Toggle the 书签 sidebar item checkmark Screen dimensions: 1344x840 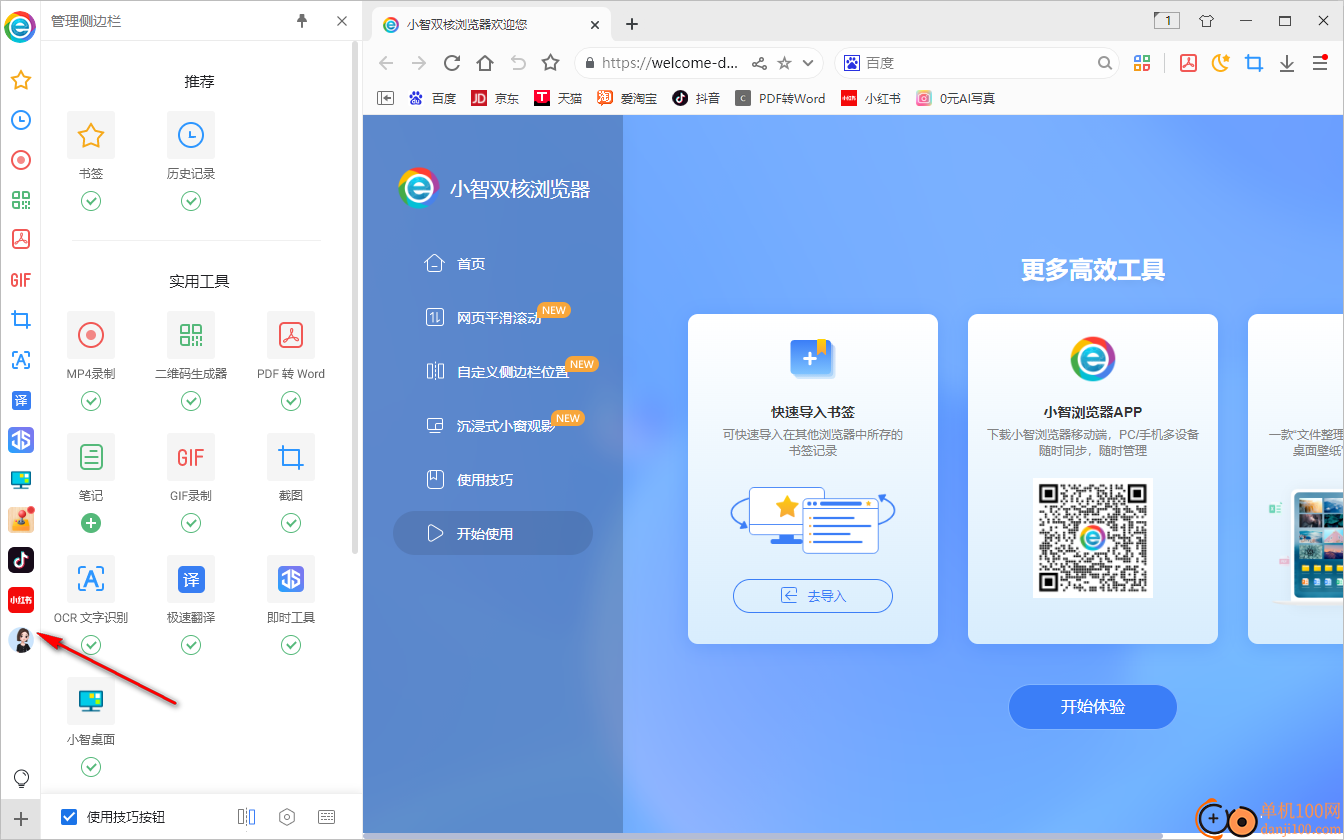[91, 201]
